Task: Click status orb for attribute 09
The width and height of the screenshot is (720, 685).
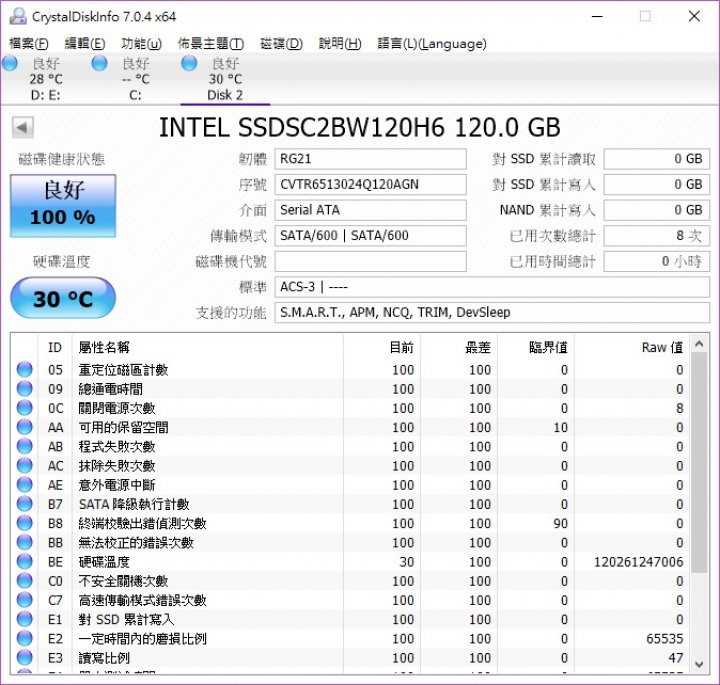Action: click(25, 389)
